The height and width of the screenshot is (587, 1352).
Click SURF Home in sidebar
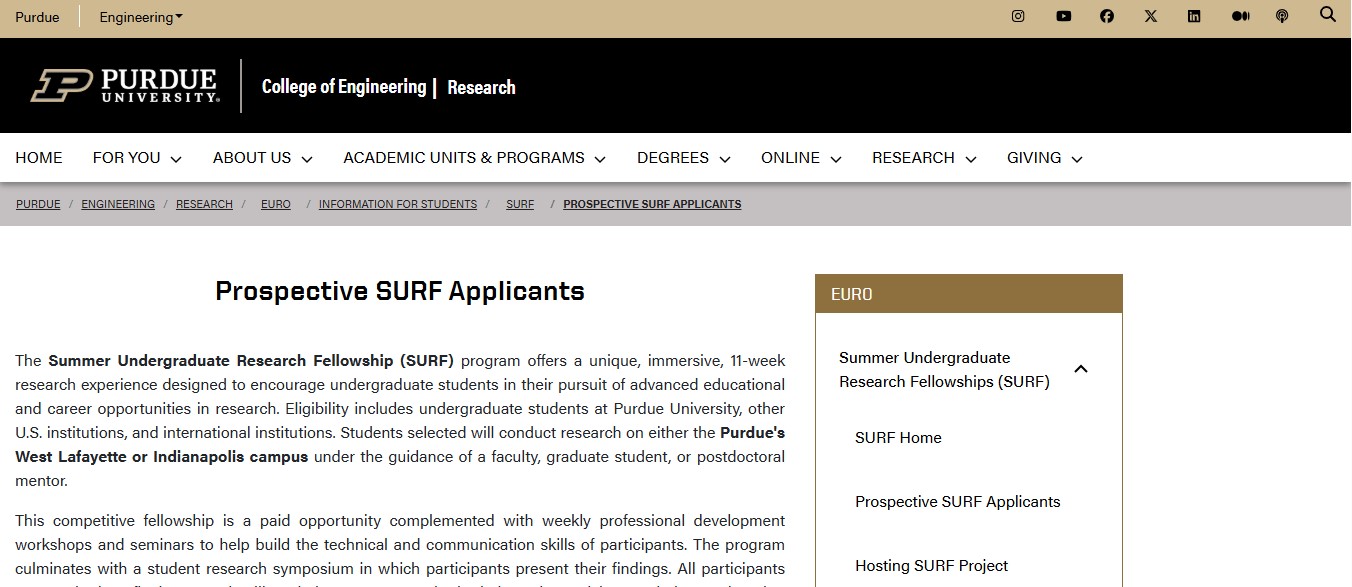[x=898, y=438]
